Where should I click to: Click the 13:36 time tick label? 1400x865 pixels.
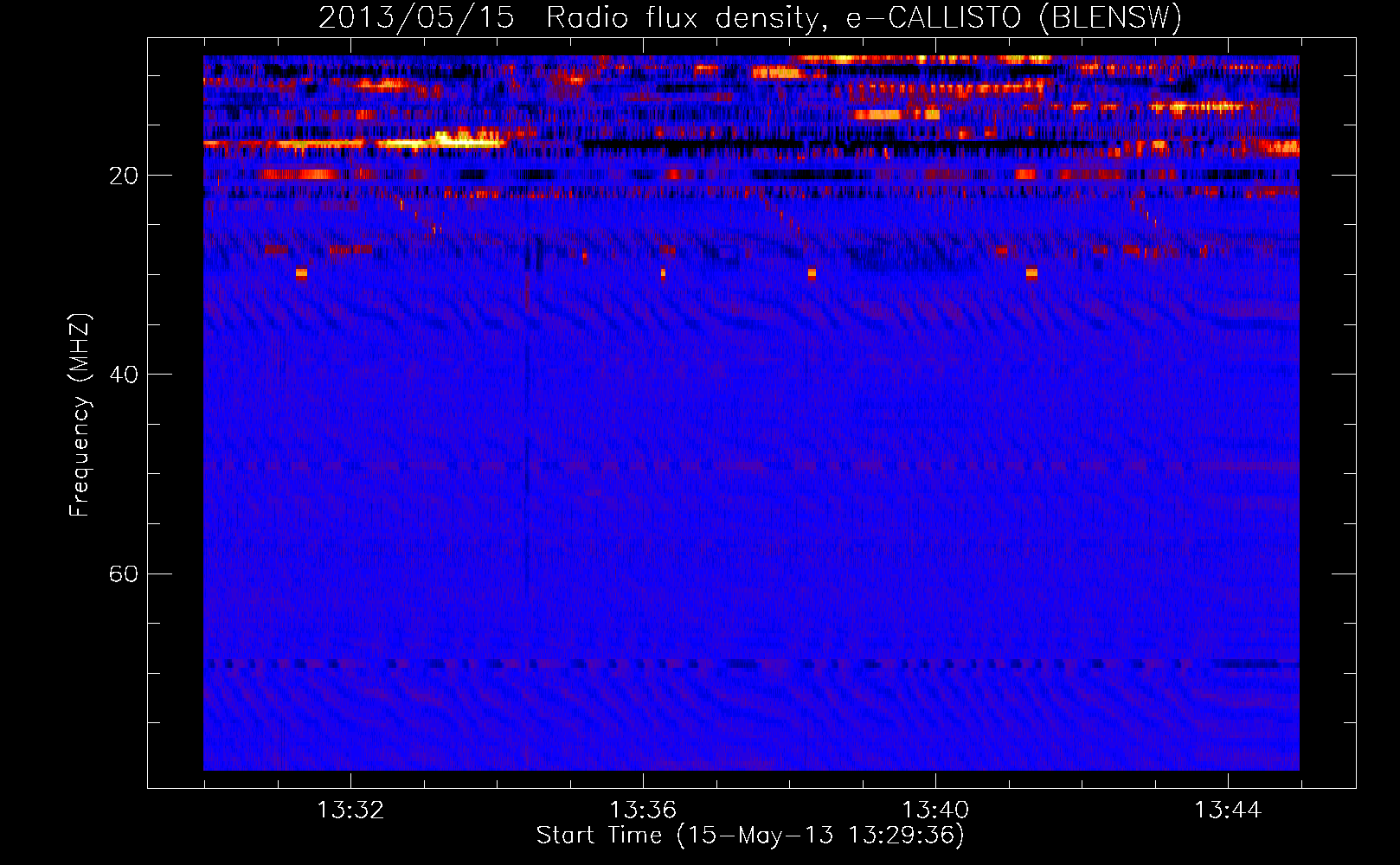(643, 811)
